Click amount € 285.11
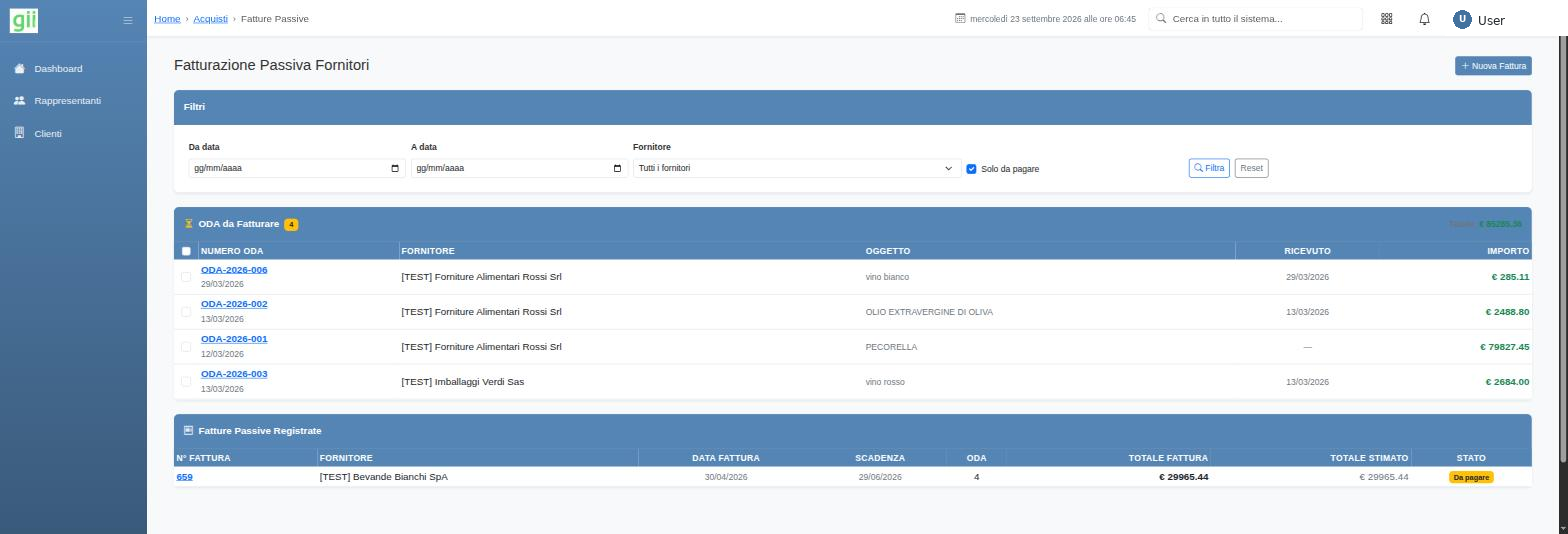The height and width of the screenshot is (534, 1568). [x=1510, y=277]
